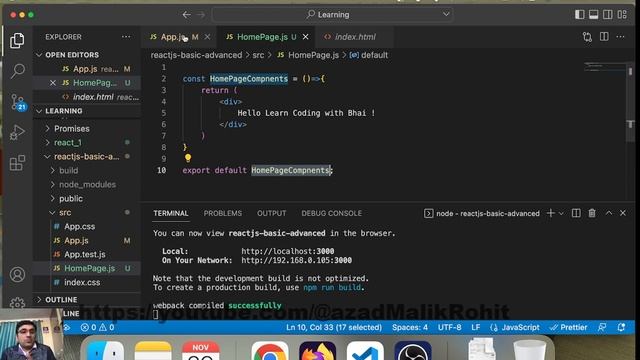Open the customize layout icon
Image resolution: width=640 pixels, height=360 pixels.
pos(622,15)
